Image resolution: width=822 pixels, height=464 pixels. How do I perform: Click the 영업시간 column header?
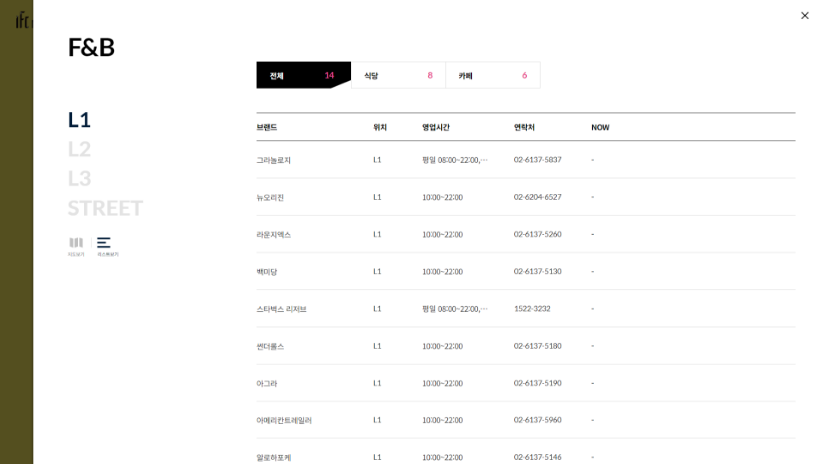[436, 127]
